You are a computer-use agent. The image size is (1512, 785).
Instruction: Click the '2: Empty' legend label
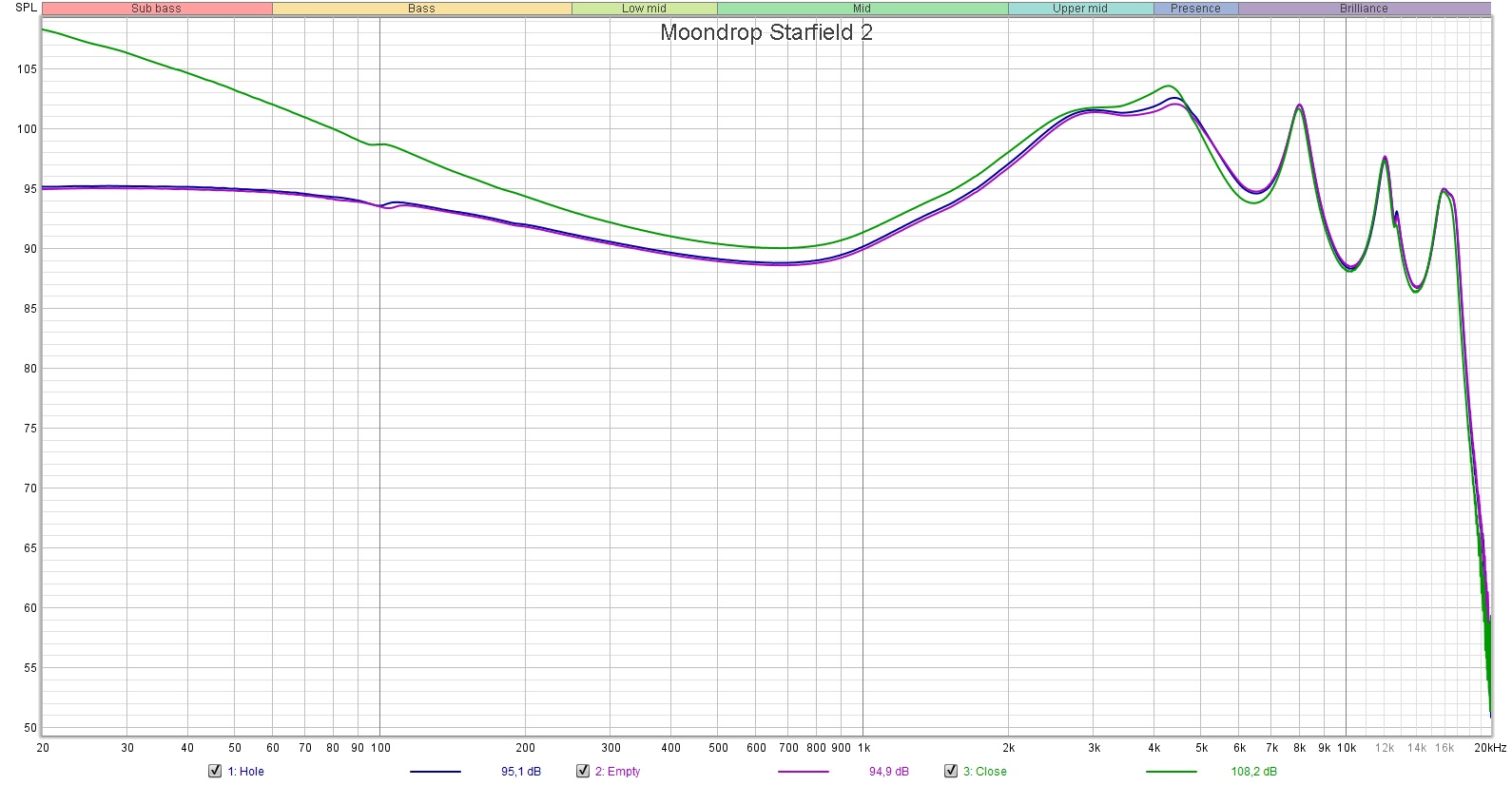click(617, 772)
